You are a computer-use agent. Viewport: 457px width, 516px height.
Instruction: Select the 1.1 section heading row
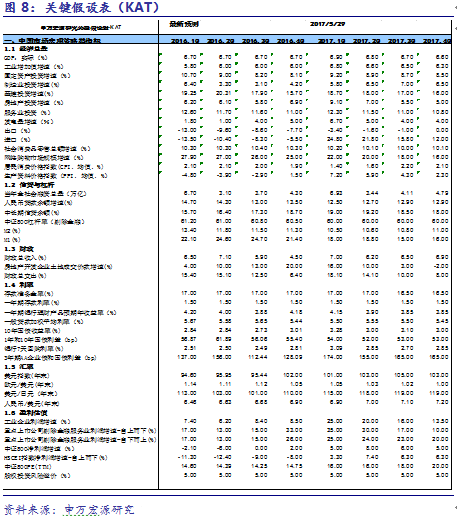coord(26,49)
